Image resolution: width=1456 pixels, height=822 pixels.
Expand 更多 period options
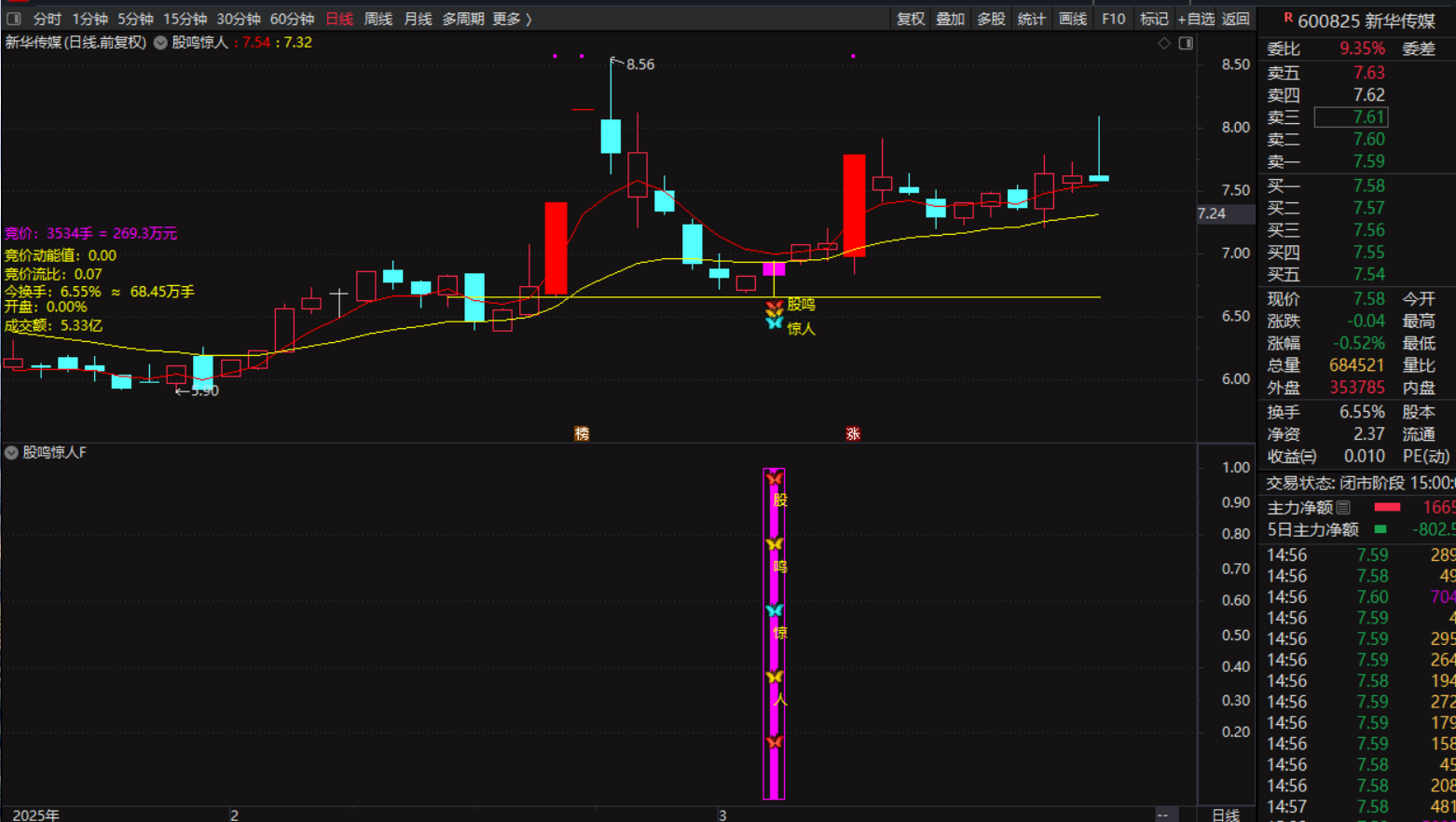[x=512, y=19]
